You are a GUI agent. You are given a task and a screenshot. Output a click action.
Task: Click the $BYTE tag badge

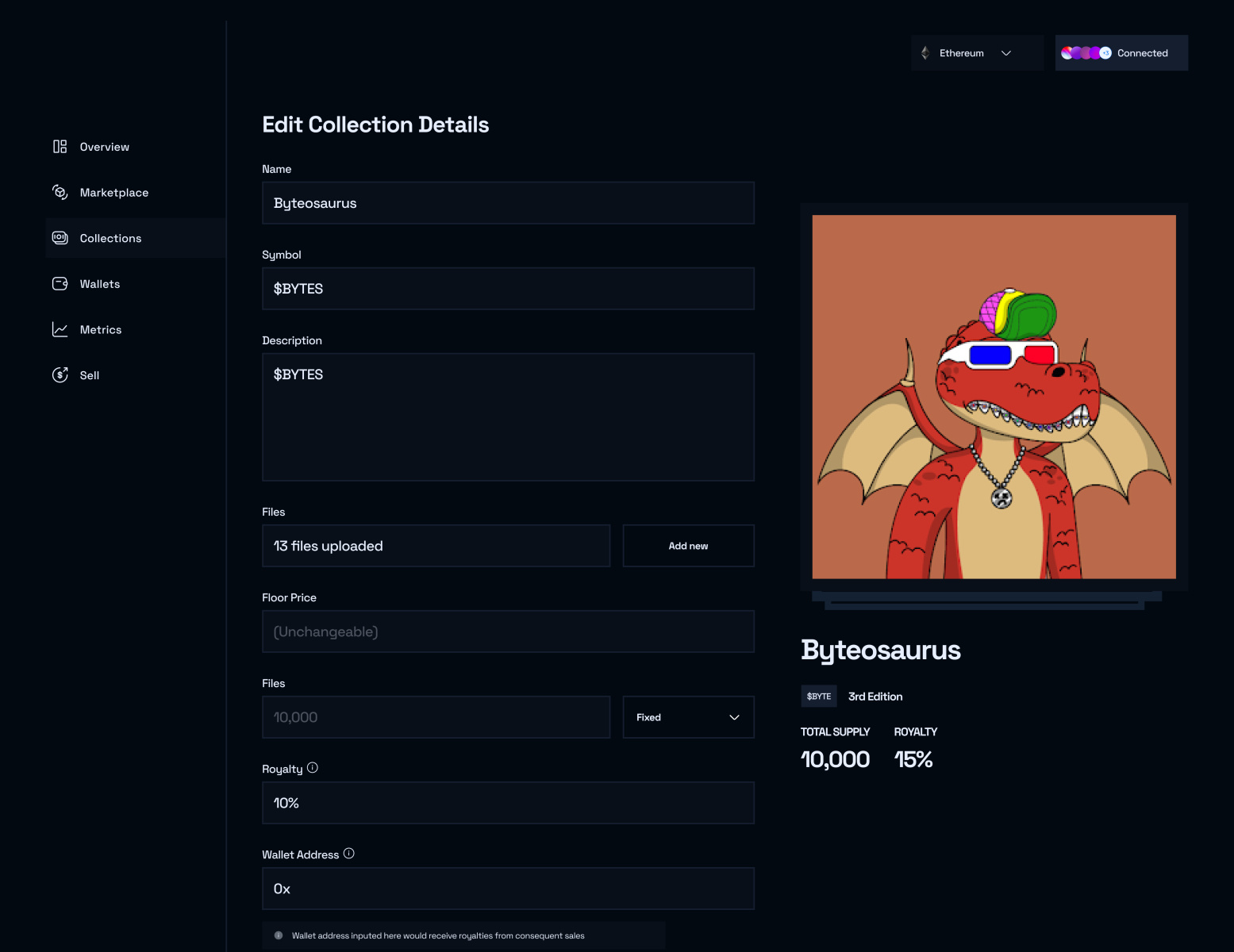819,697
